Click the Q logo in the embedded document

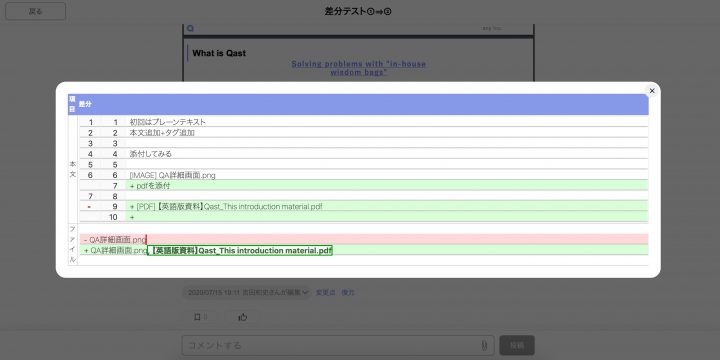[x=190, y=28]
